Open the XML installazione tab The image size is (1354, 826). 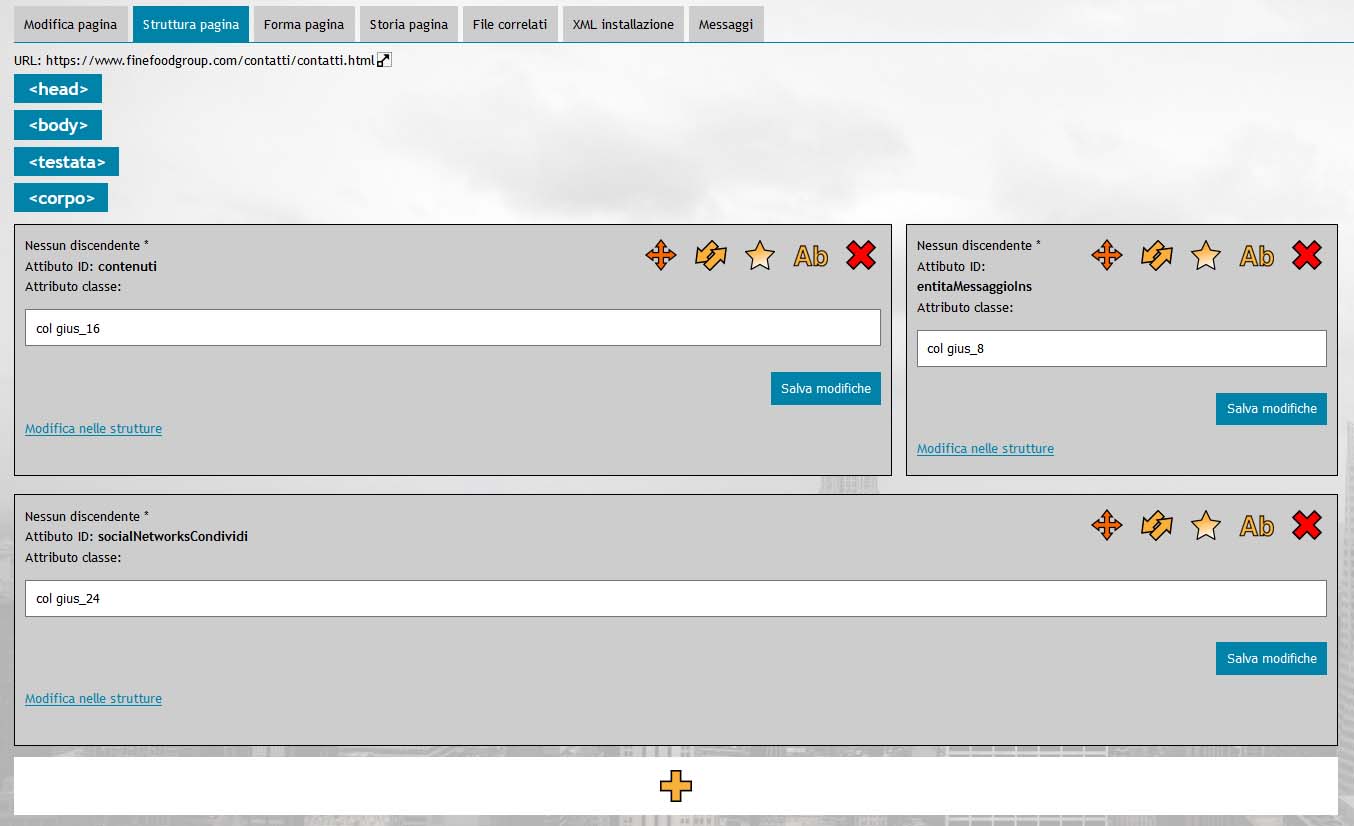click(623, 24)
